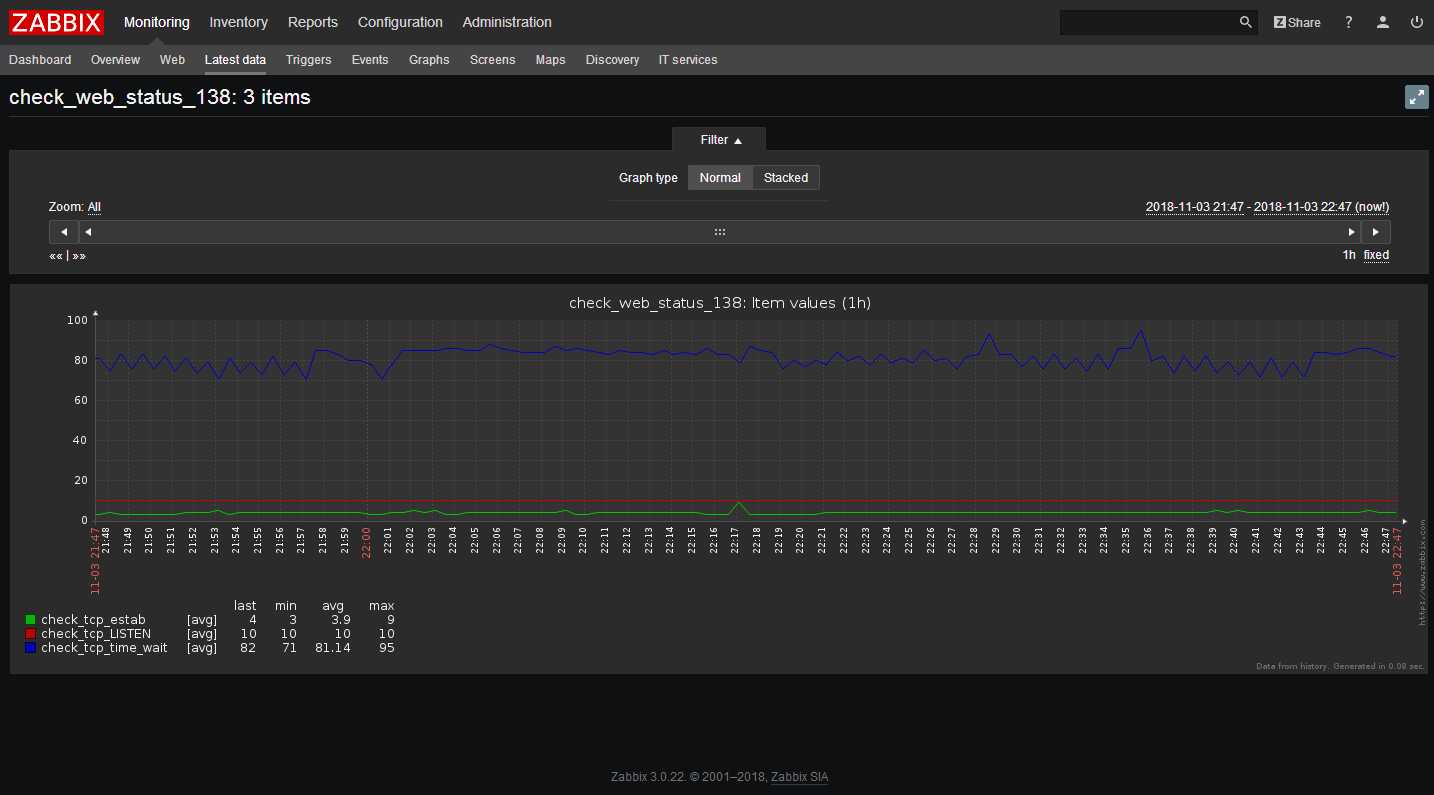Click the max value 95

tap(386, 648)
